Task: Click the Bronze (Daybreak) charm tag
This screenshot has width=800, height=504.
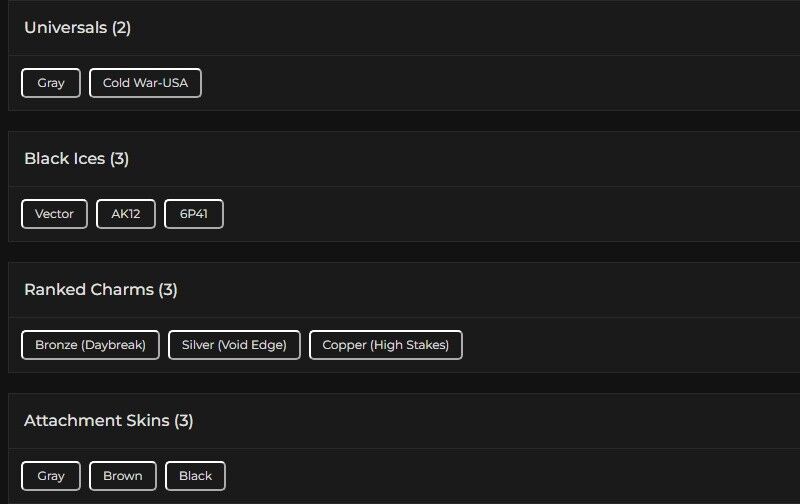Action: pyautogui.click(x=90, y=345)
